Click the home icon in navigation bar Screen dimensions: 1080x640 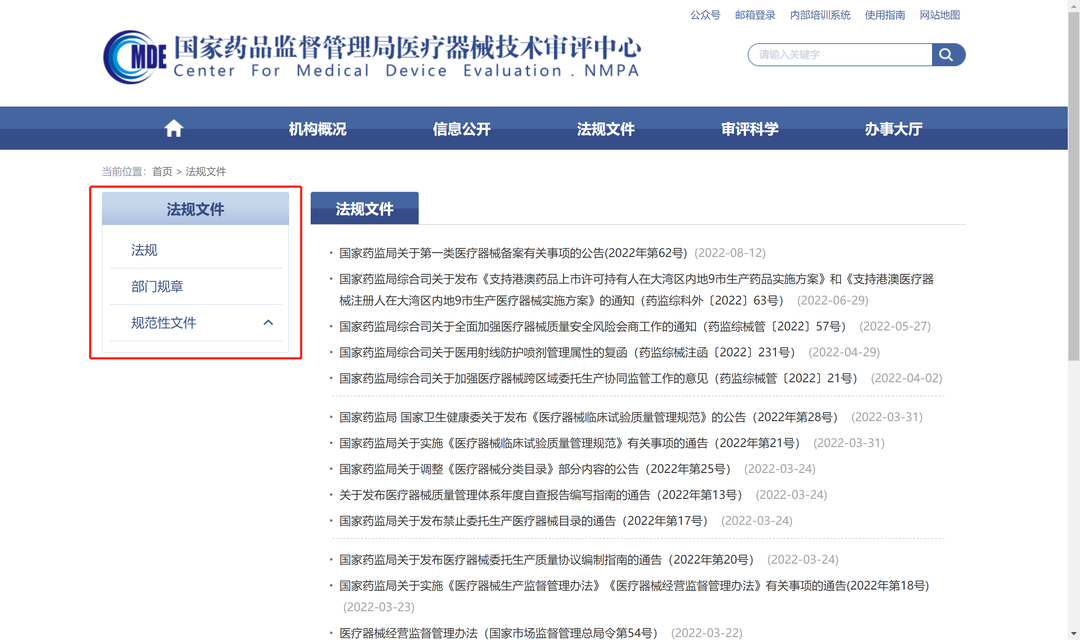(174, 128)
